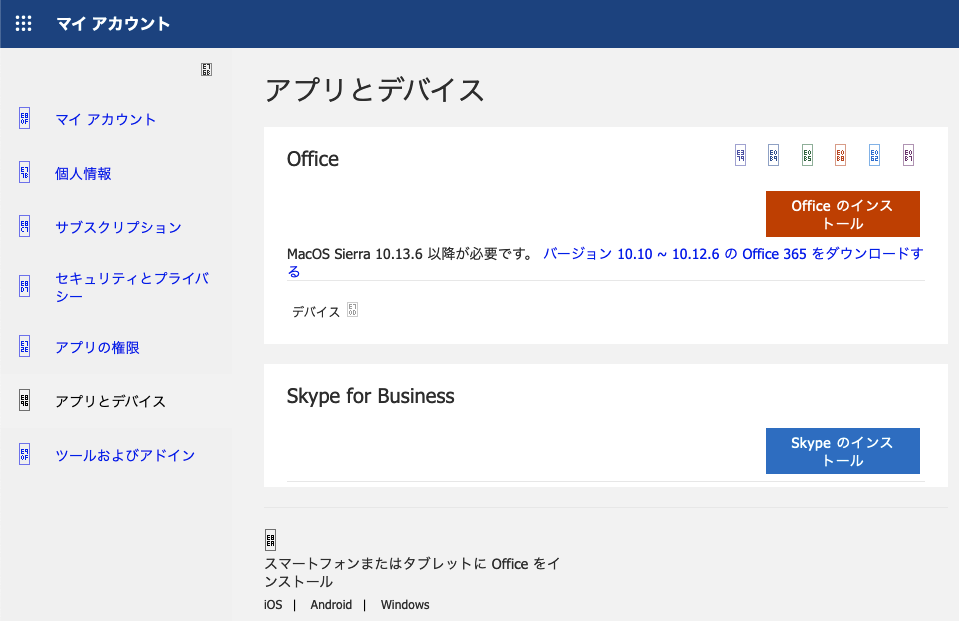Click the phone icon above スマートフォンまたはタブレット text

click(x=270, y=540)
